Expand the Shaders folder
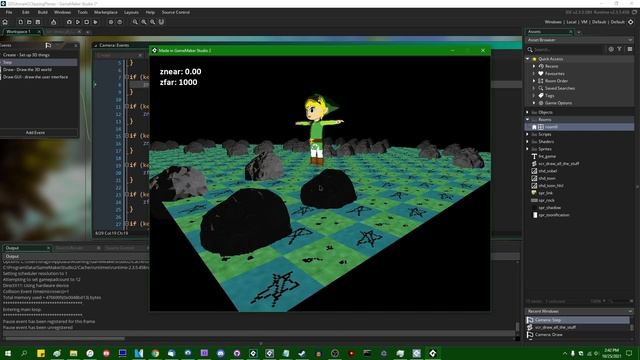The image size is (640, 360). click(x=528, y=142)
